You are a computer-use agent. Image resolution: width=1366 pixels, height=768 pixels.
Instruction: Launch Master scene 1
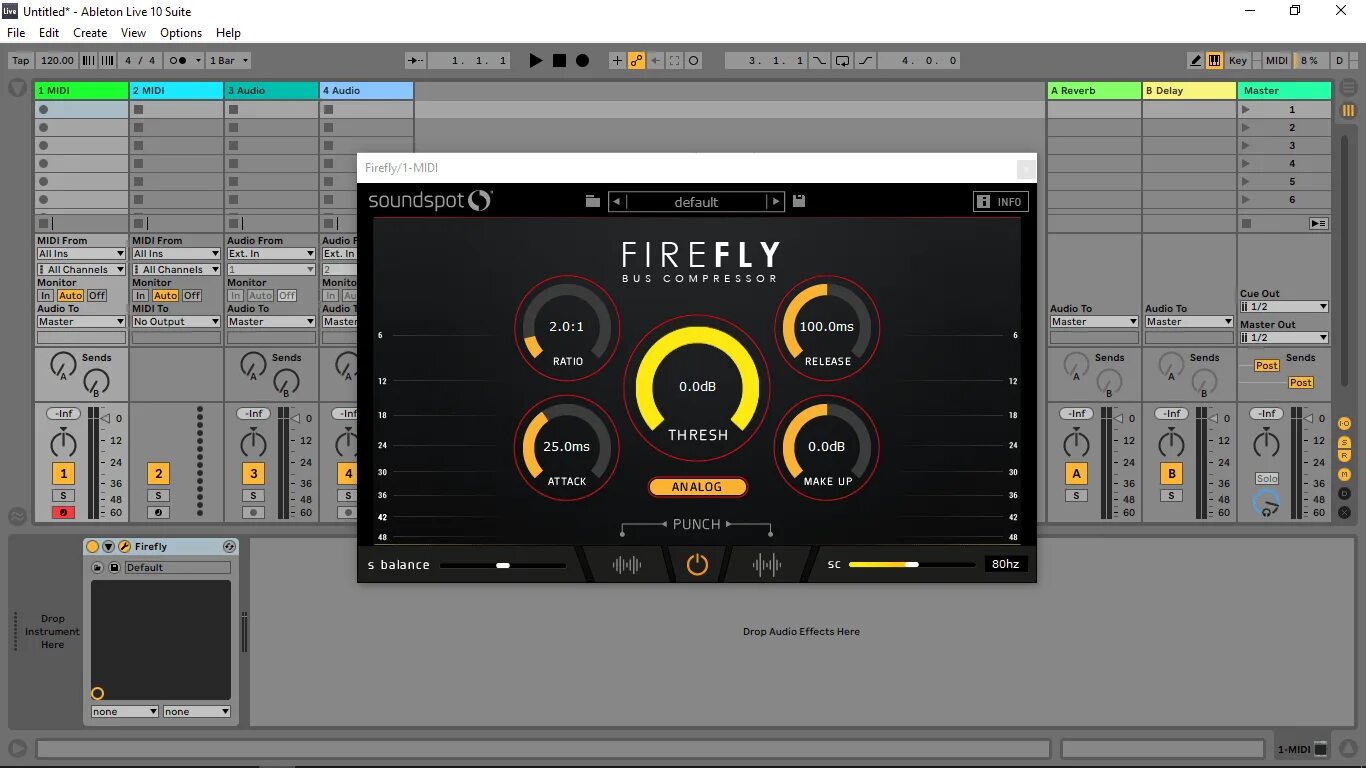(1245, 110)
